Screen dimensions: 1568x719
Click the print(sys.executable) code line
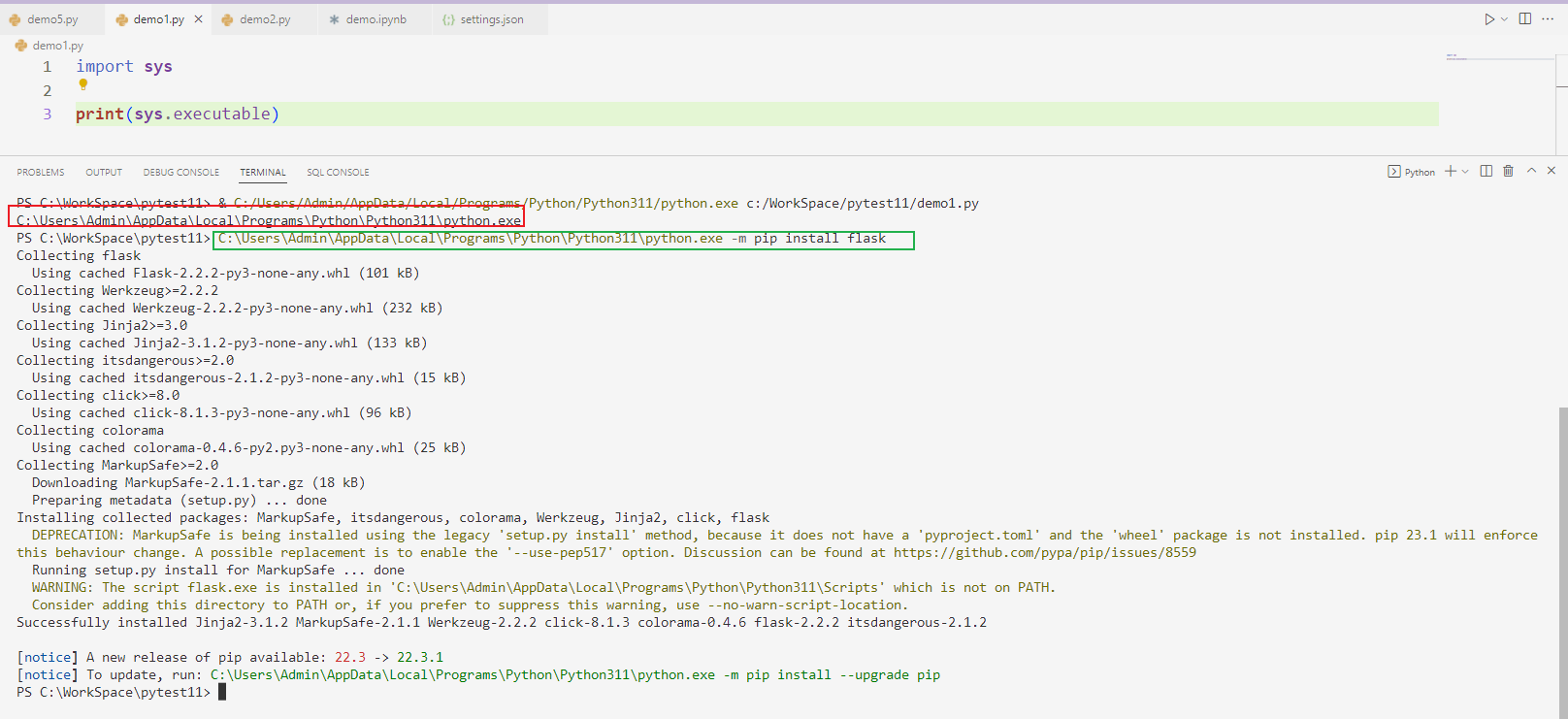pyautogui.click(x=178, y=114)
